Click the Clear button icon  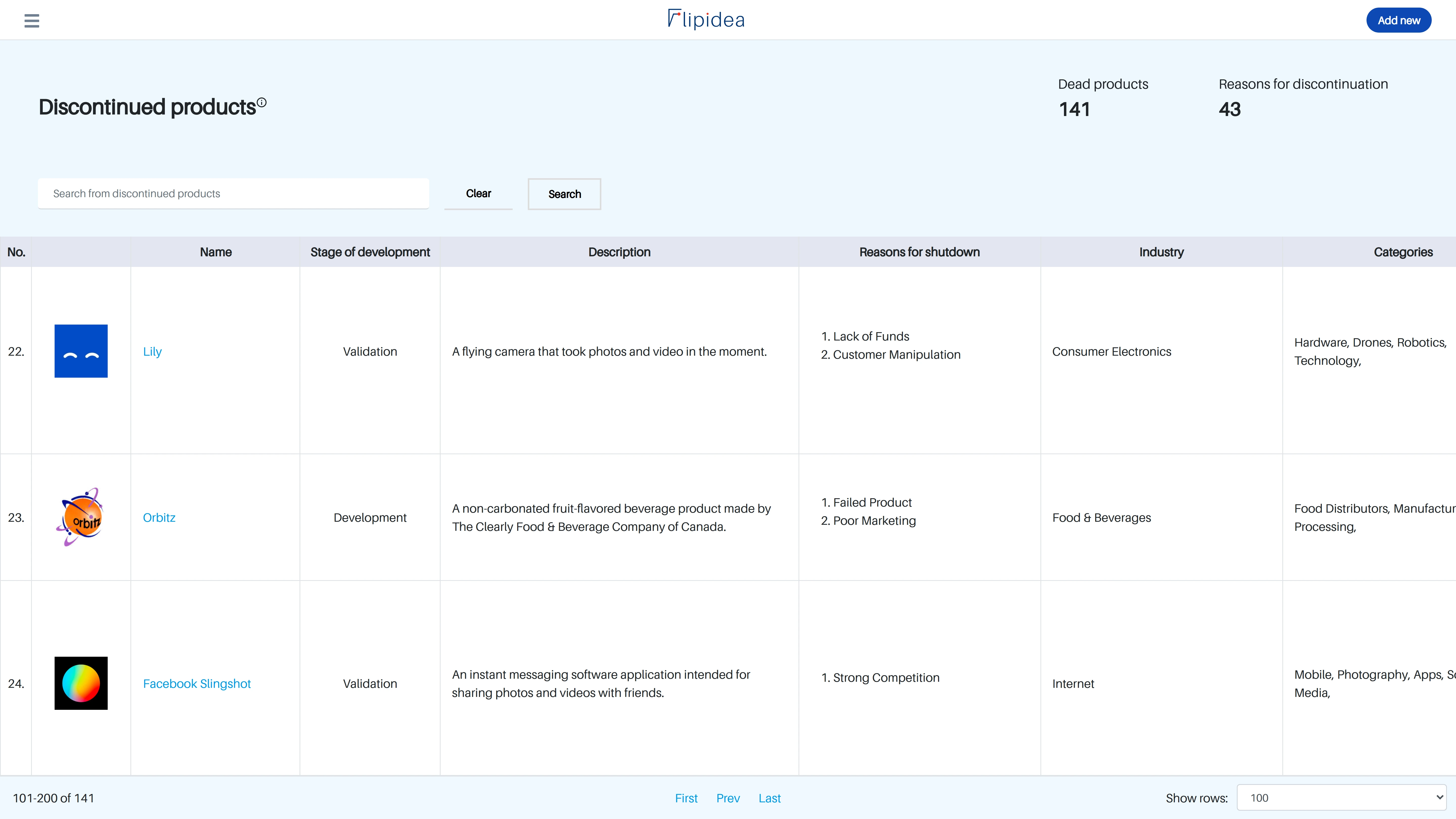[479, 193]
